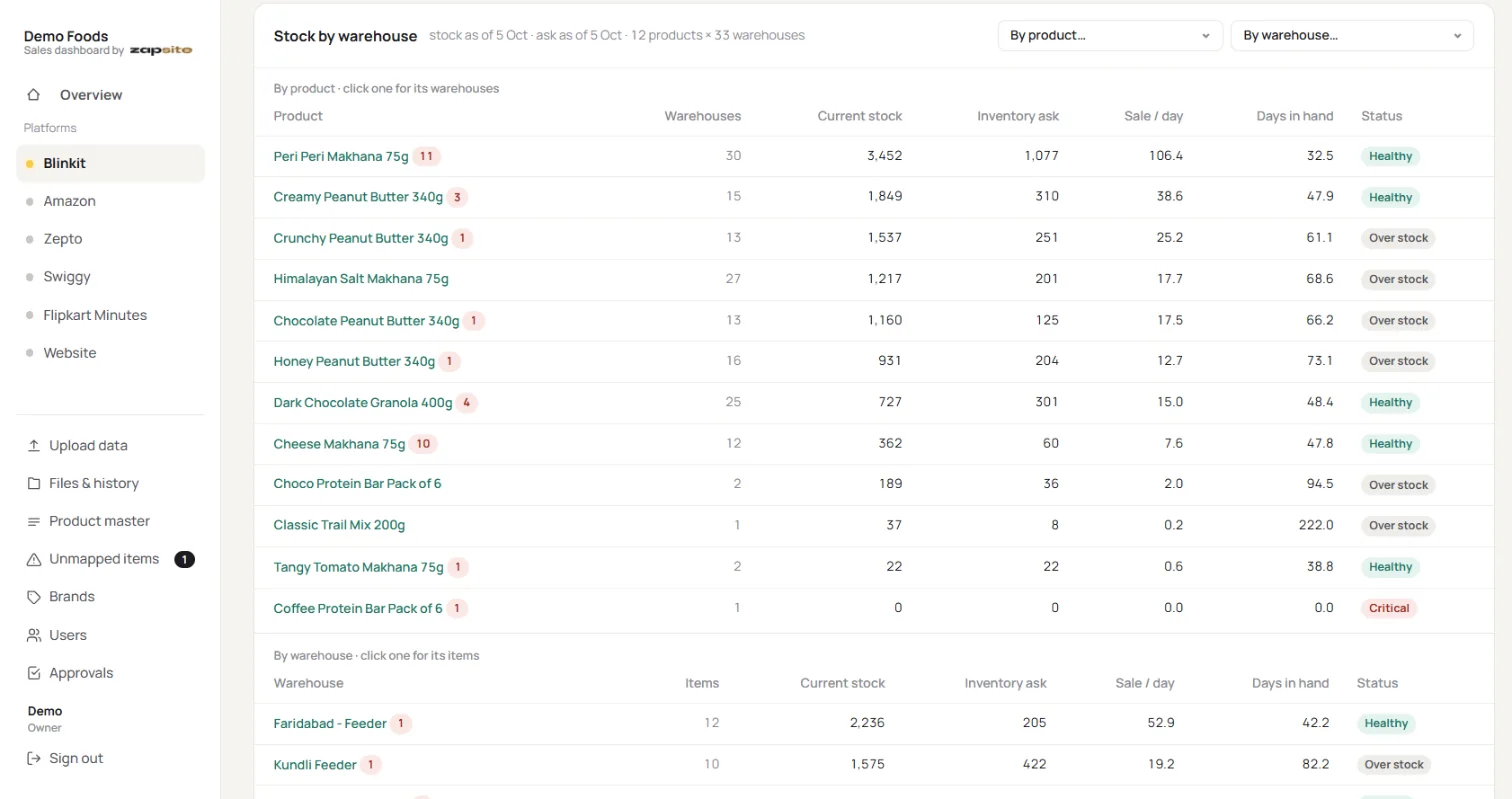This screenshot has height=799, width=1512.
Task: Open the By product dropdown
Action: (1110, 35)
